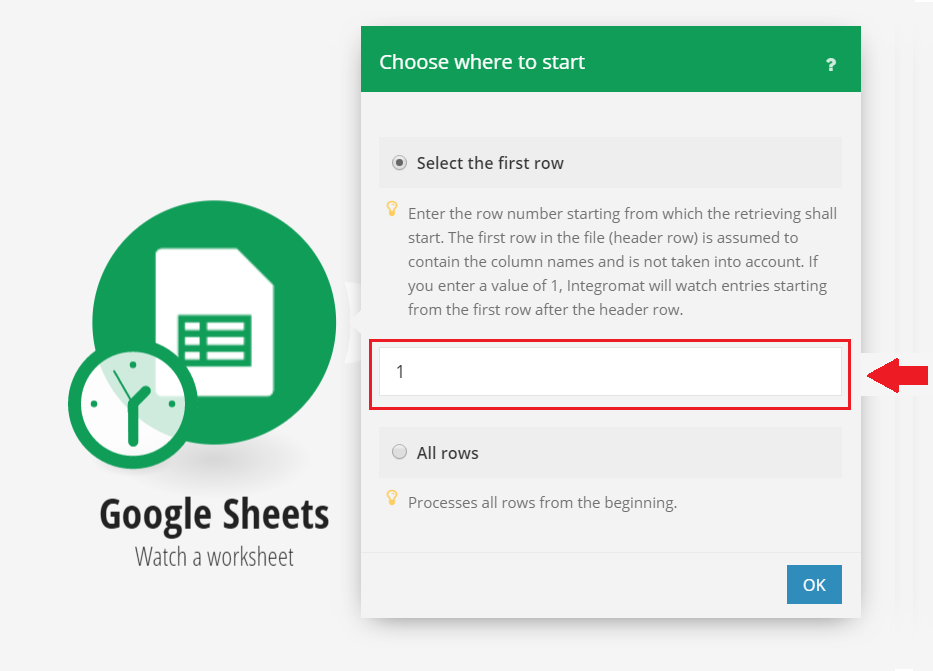Click "Processes all rows from the beginning" text
This screenshot has height=671, width=933.
point(542,502)
